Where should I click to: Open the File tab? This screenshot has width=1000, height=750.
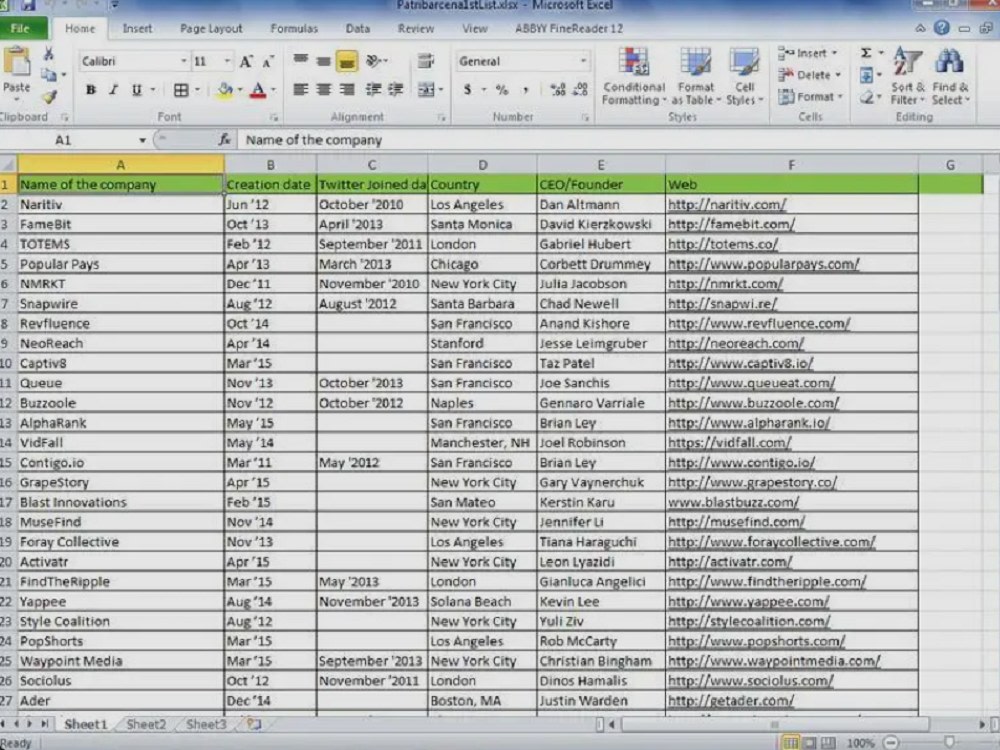pos(20,29)
